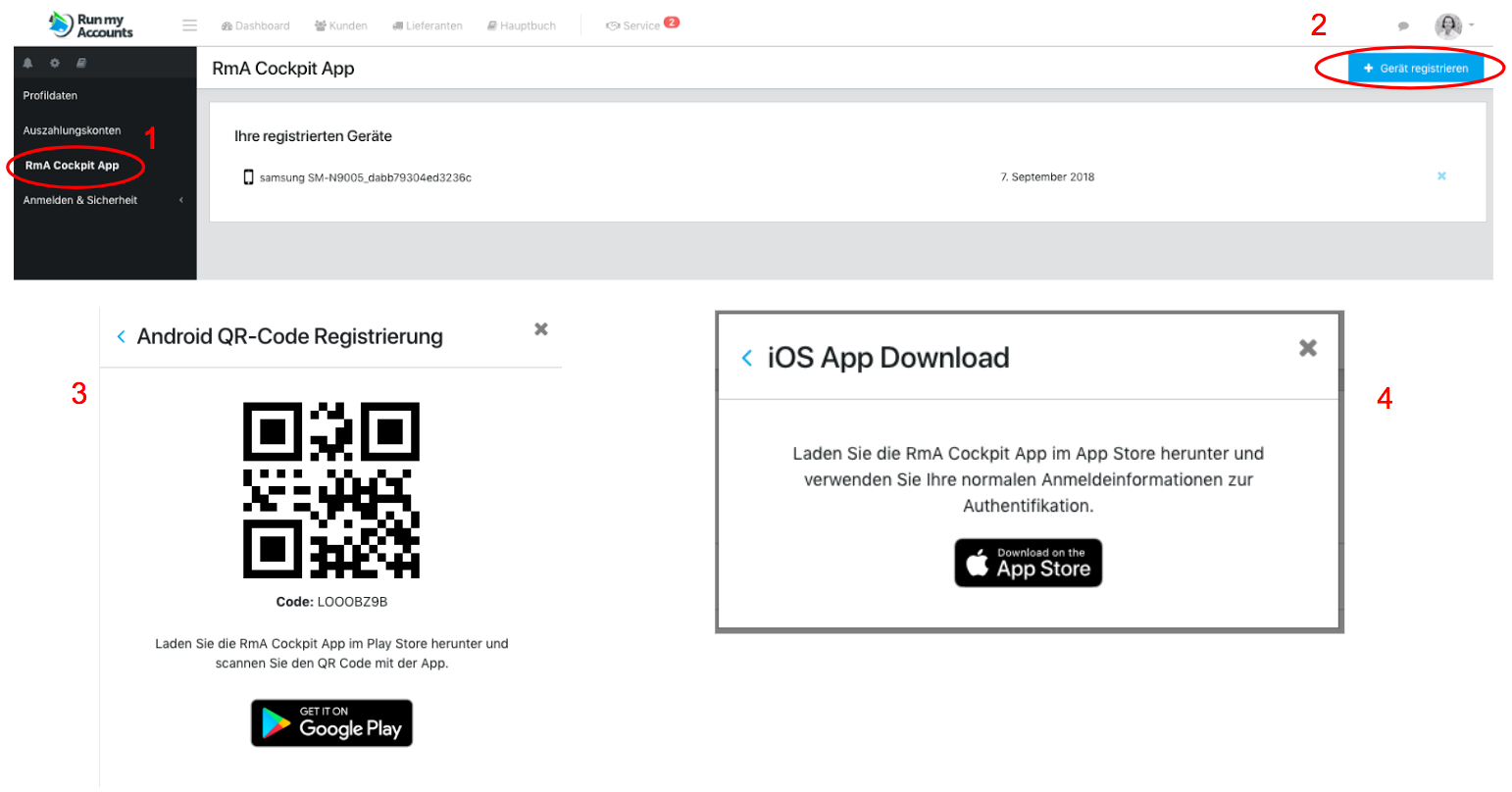Remove the samsung SM-N9005 device
The height and width of the screenshot is (792, 1512).
coord(1441,176)
